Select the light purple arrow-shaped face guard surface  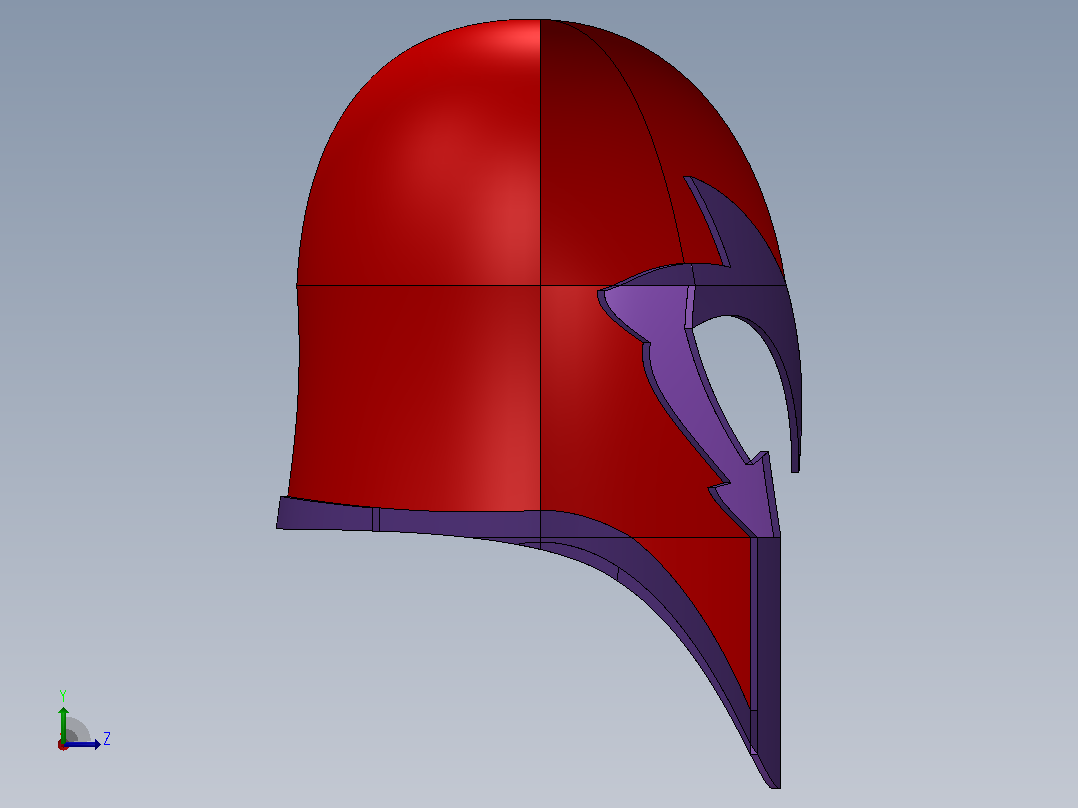click(x=688, y=399)
